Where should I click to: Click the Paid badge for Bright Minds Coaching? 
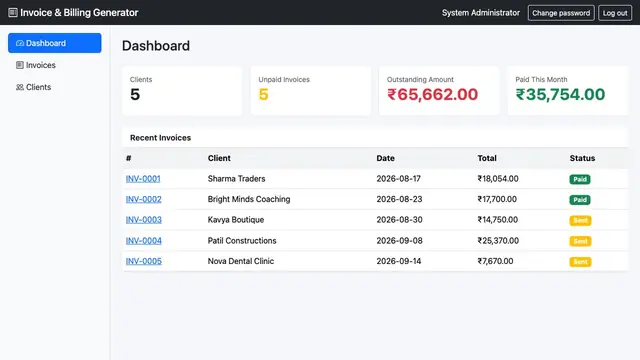(x=580, y=200)
